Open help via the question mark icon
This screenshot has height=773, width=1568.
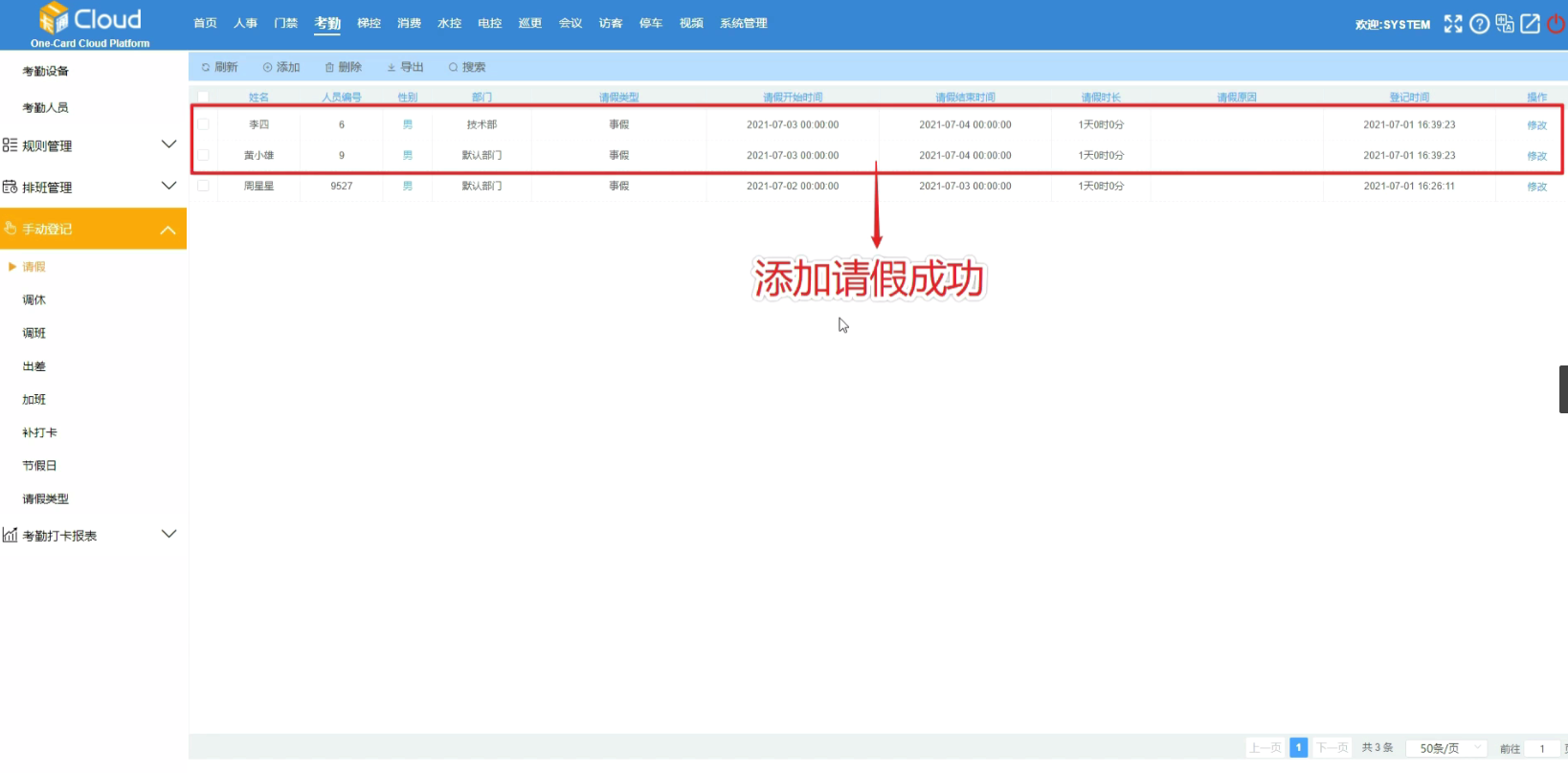point(1479,24)
